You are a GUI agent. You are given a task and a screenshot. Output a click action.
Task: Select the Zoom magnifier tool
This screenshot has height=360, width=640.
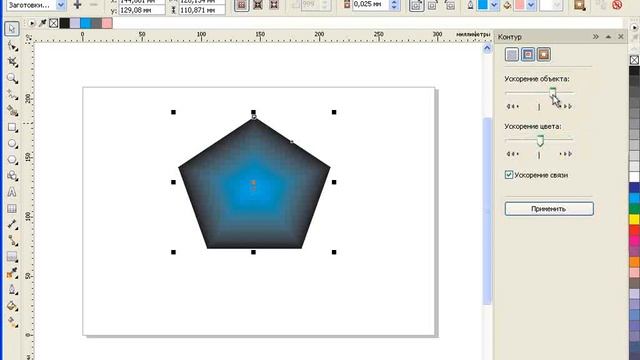(12, 78)
